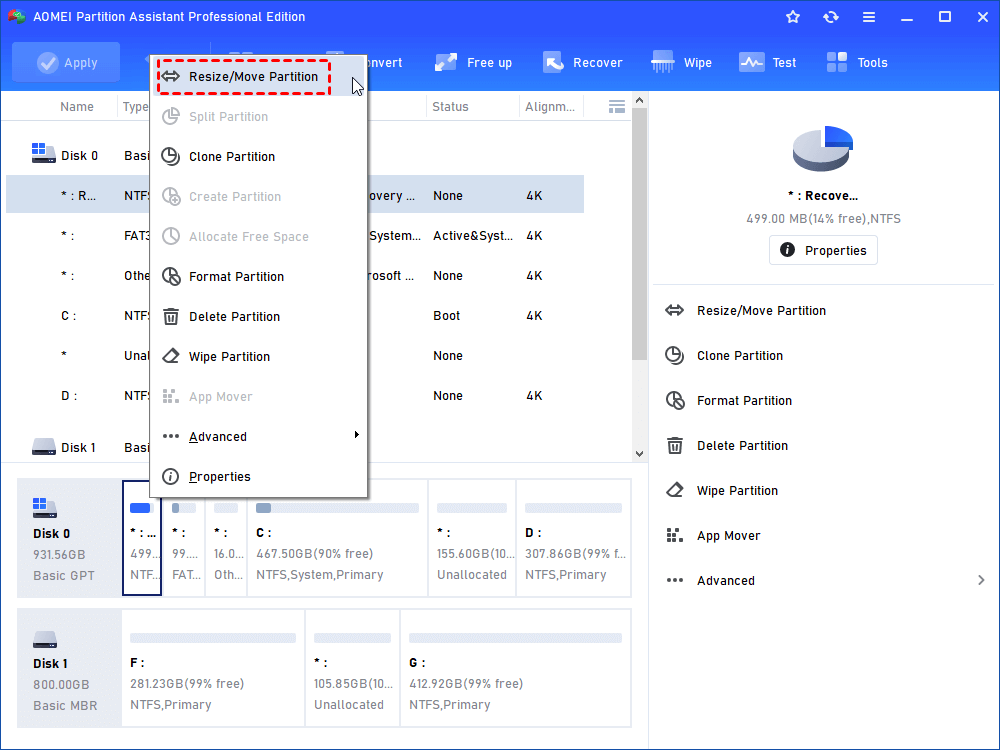Select the Disk 0 block in disk map
Viewport: 1000px width, 750px height.
click(x=69, y=538)
